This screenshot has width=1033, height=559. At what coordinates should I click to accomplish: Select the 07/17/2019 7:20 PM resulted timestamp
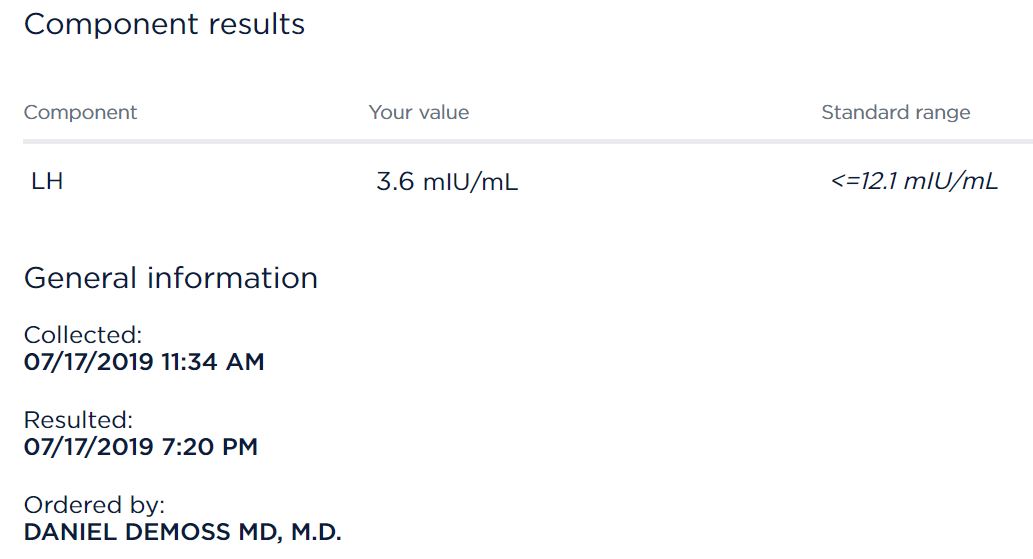(x=140, y=447)
